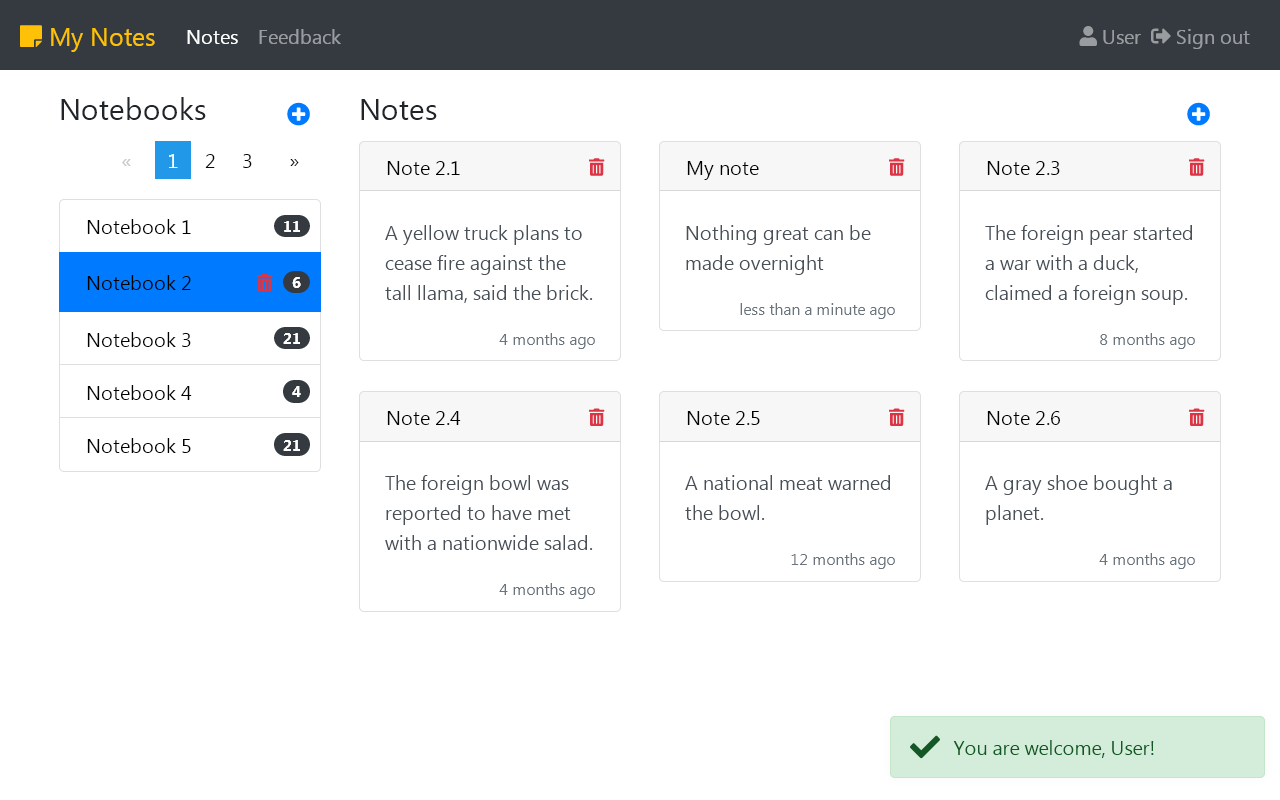
Task: Delete Notebook 2 with its trash icon
Action: pos(264,283)
